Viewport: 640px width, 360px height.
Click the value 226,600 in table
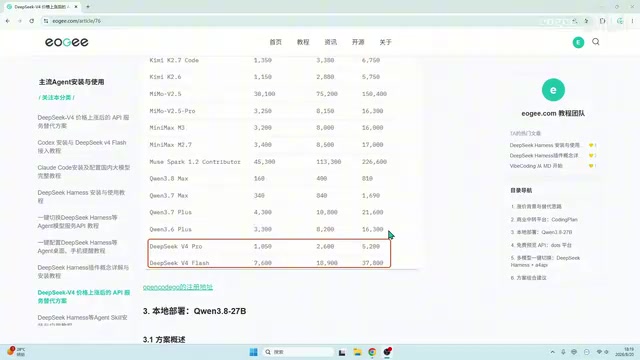point(374,162)
